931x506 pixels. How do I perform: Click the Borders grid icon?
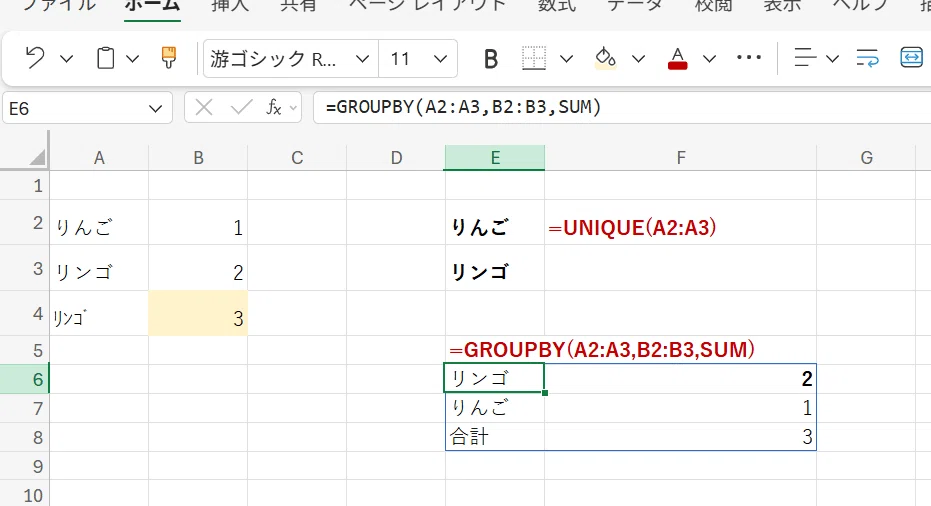534,58
